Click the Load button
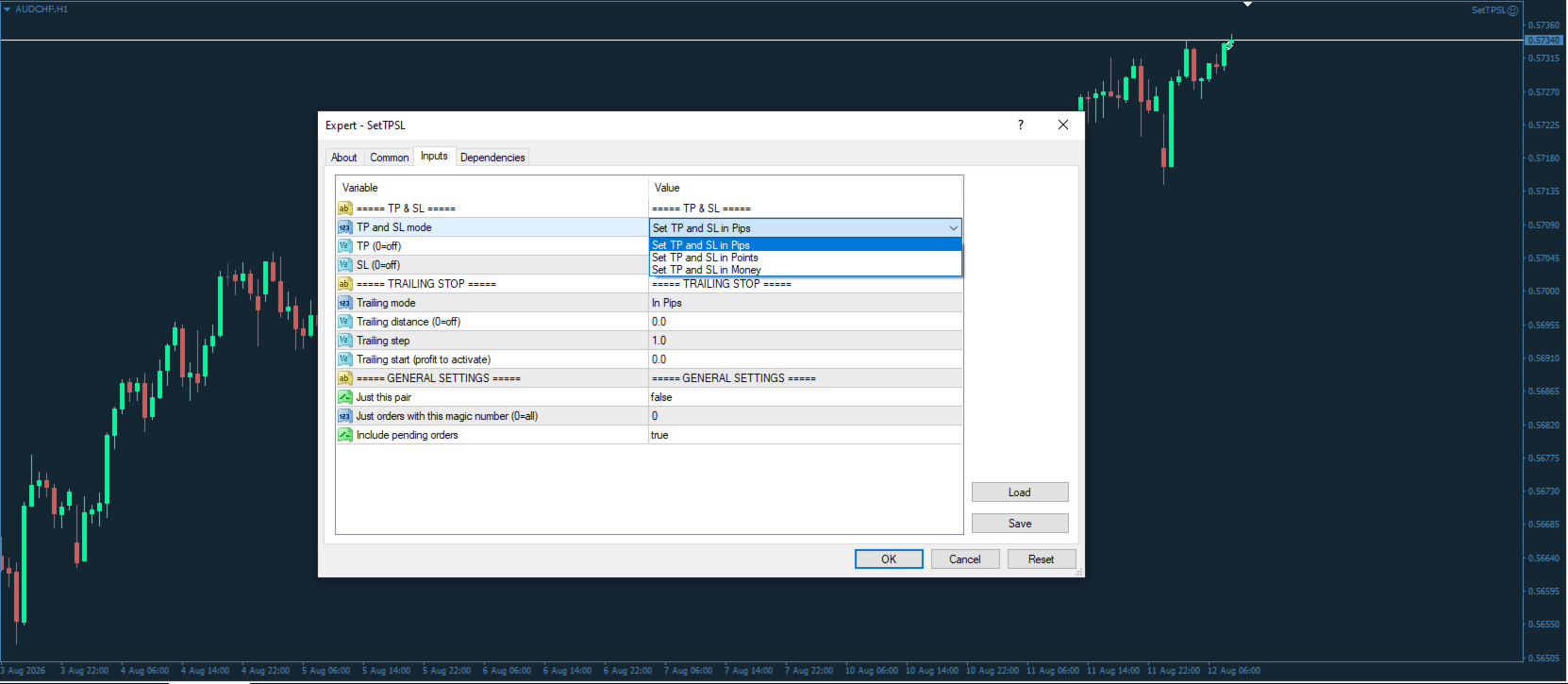 point(1020,492)
